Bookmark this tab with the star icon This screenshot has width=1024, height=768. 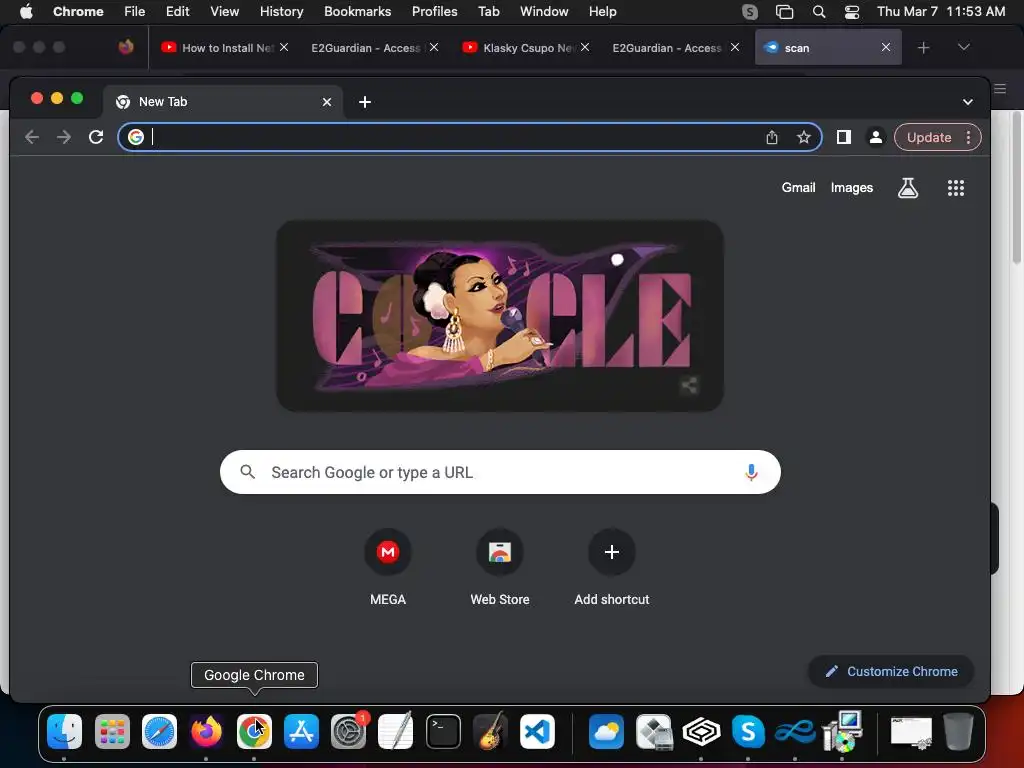tap(804, 137)
